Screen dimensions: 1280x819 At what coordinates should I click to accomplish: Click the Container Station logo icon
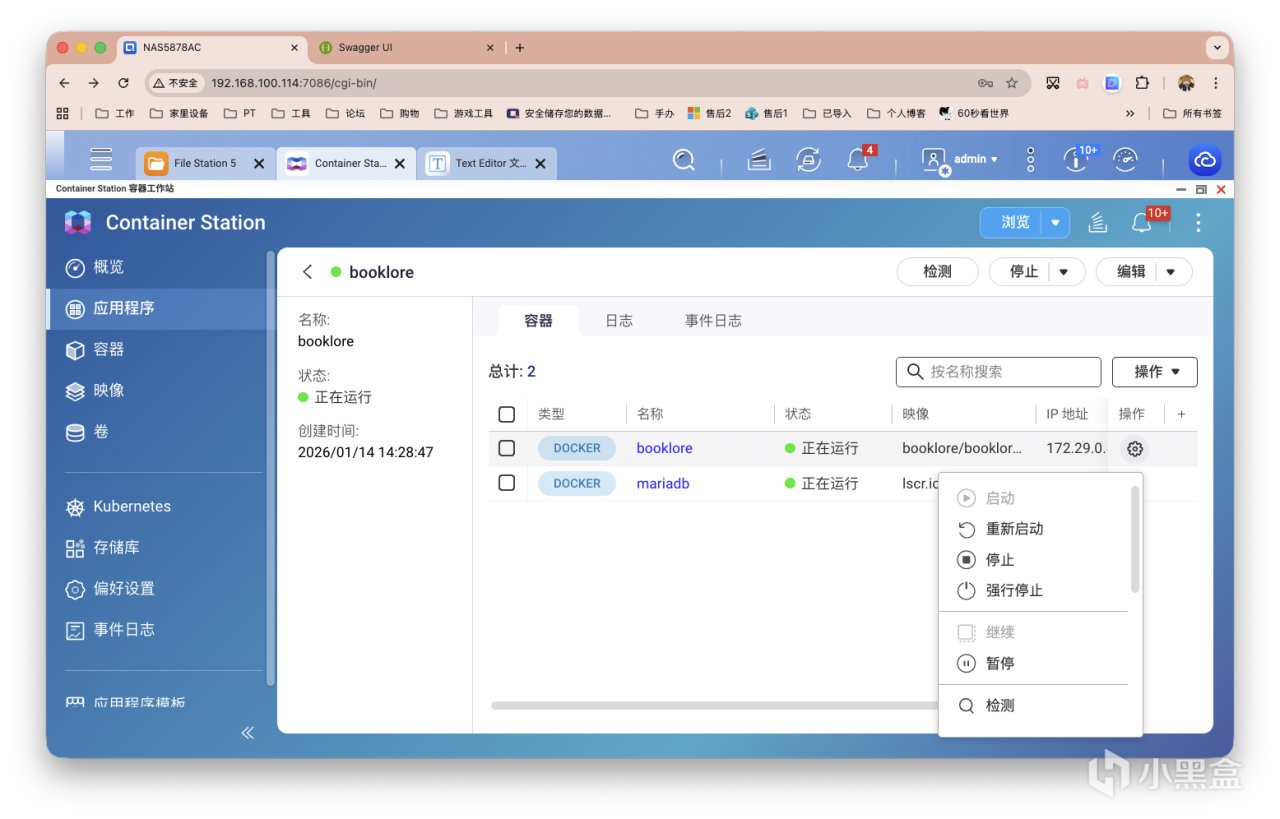(78, 222)
